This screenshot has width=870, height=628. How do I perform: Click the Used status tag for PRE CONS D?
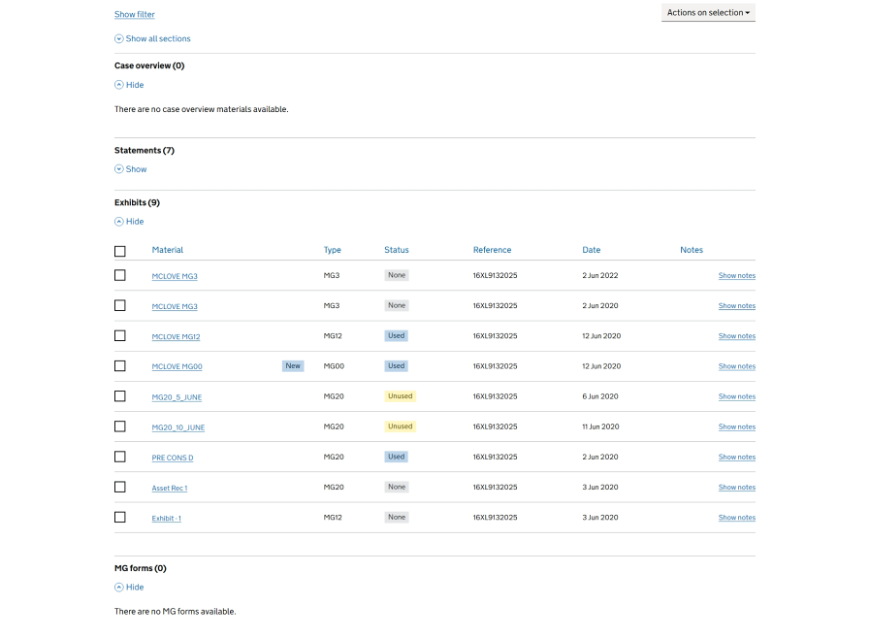click(396, 457)
